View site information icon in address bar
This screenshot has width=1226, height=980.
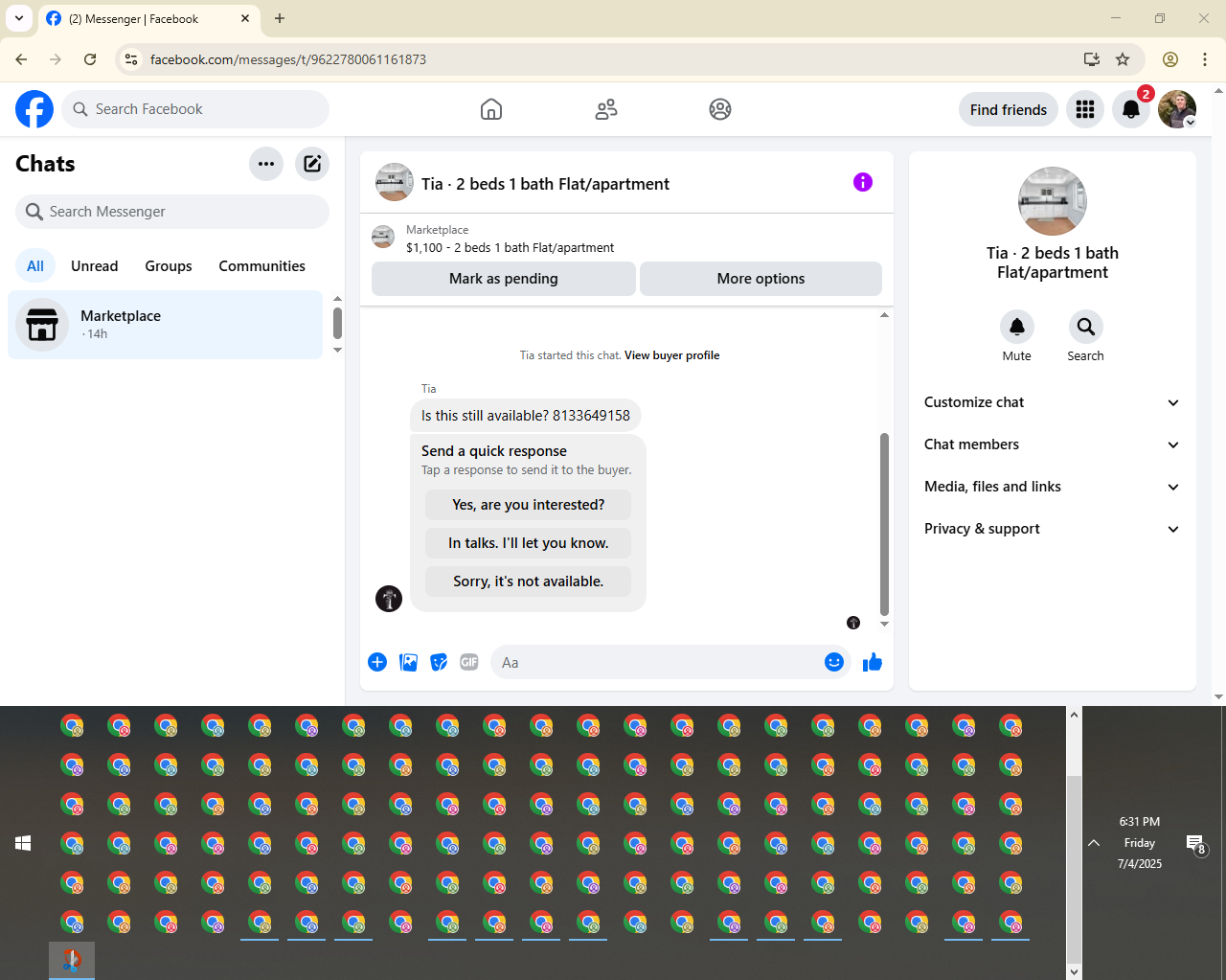[131, 59]
